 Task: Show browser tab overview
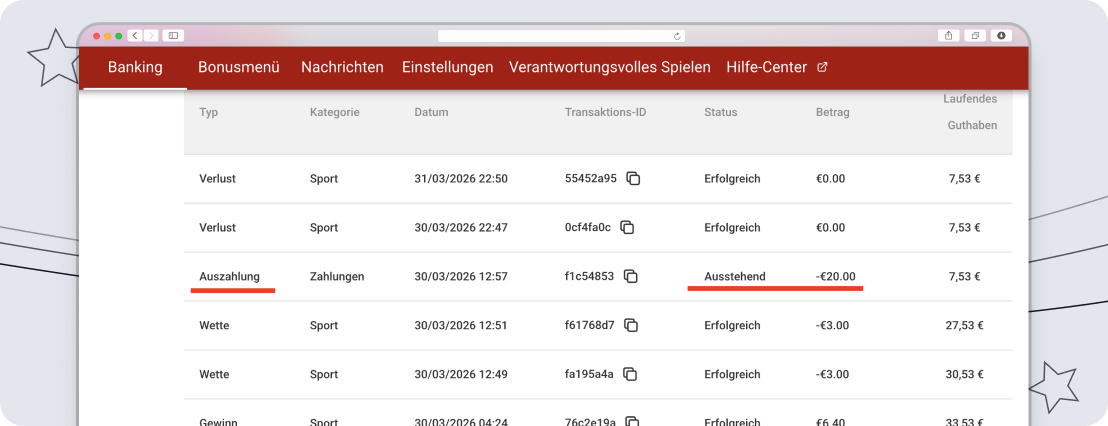[x=975, y=35]
